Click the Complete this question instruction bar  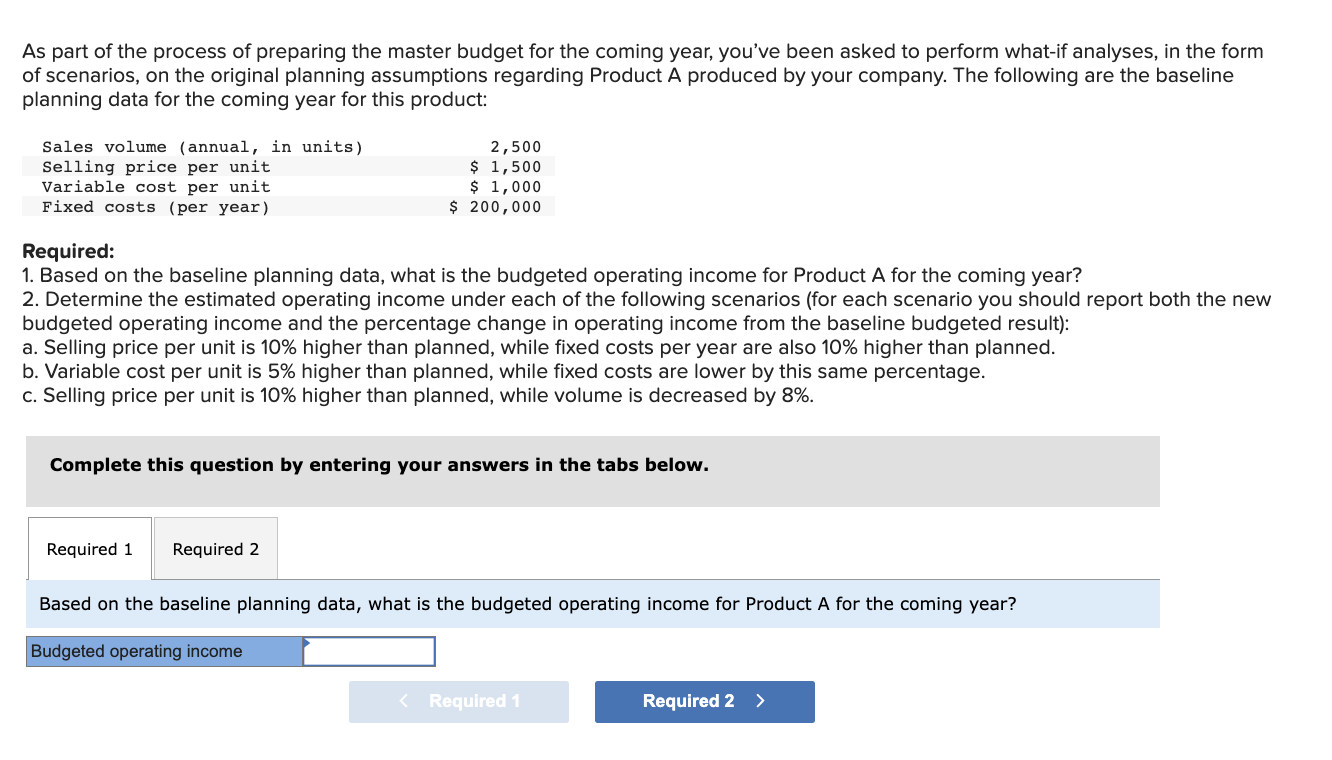[x=380, y=464]
